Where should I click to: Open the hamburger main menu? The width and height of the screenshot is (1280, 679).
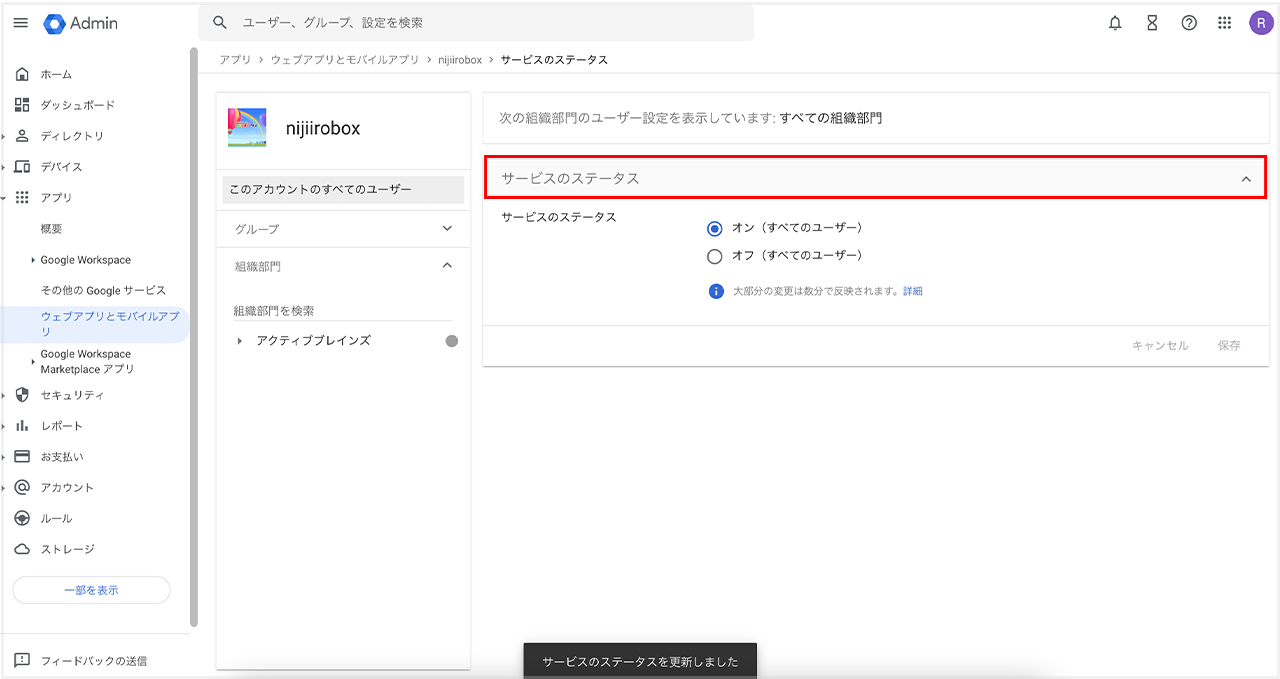click(x=20, y=23)
